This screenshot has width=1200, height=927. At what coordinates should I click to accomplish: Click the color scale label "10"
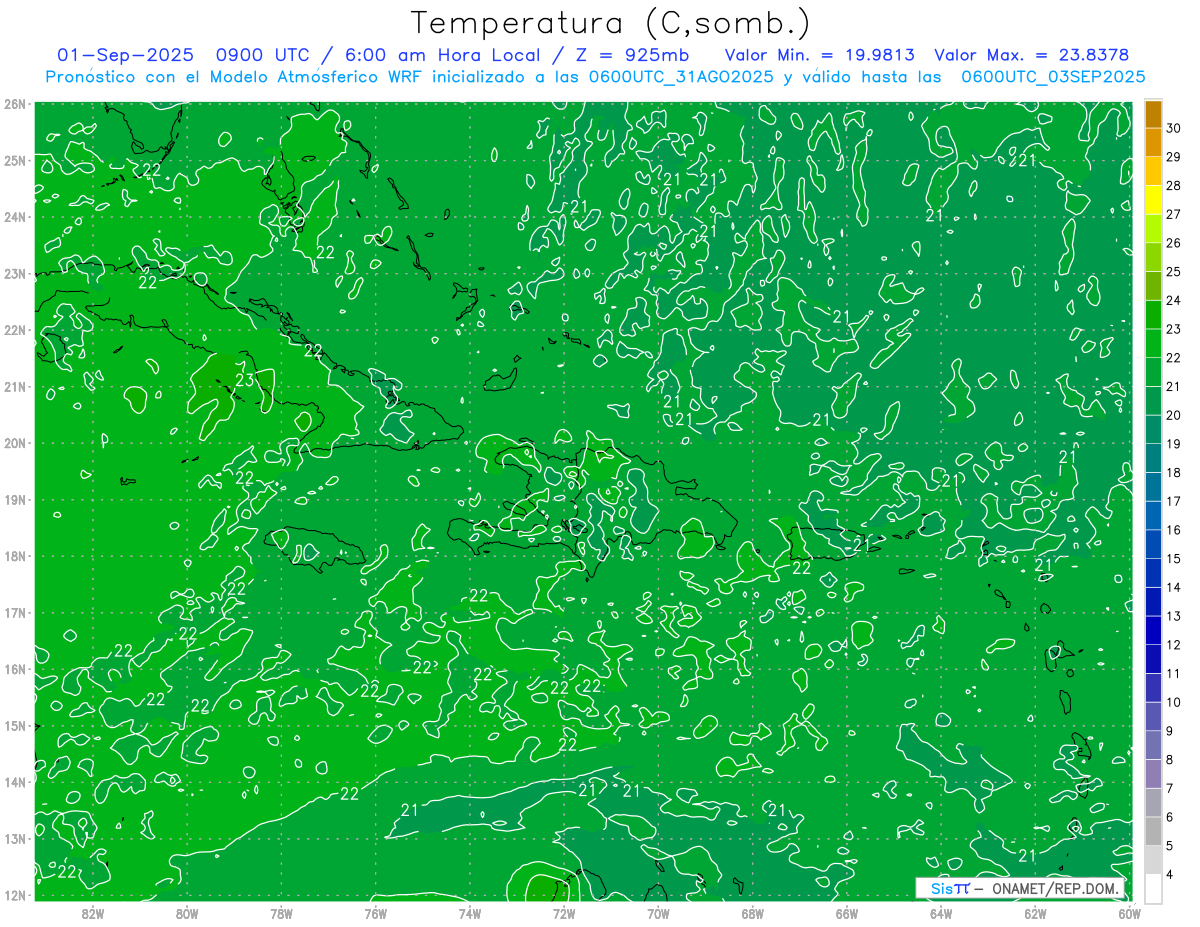(x=1174, y=702)
